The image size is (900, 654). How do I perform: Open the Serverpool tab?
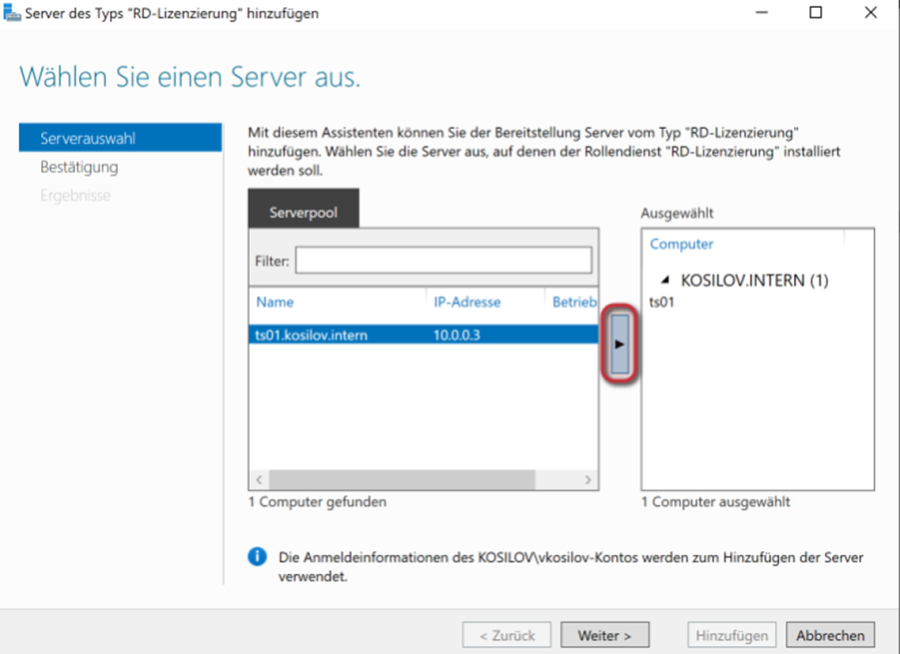tap(303, 212)
